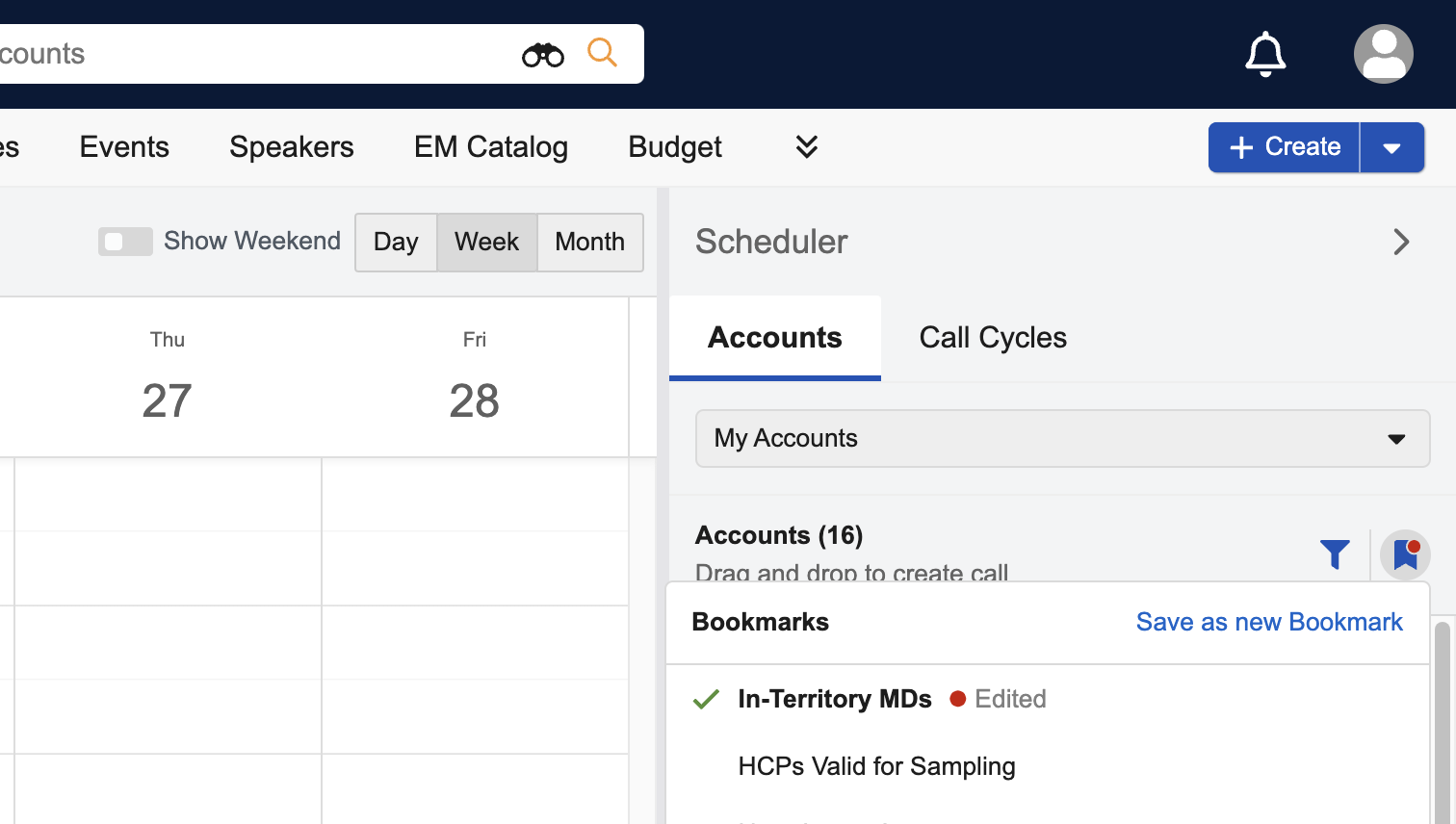Click the search input field
Viewport: 1456px width, 824px height.
coord(250,54)
